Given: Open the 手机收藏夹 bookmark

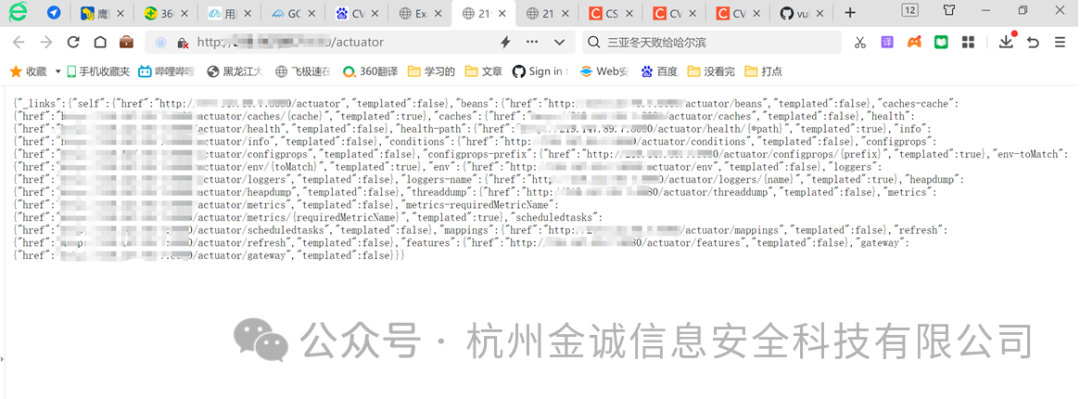Looking at the screenshot, I should tap(98, 71).
